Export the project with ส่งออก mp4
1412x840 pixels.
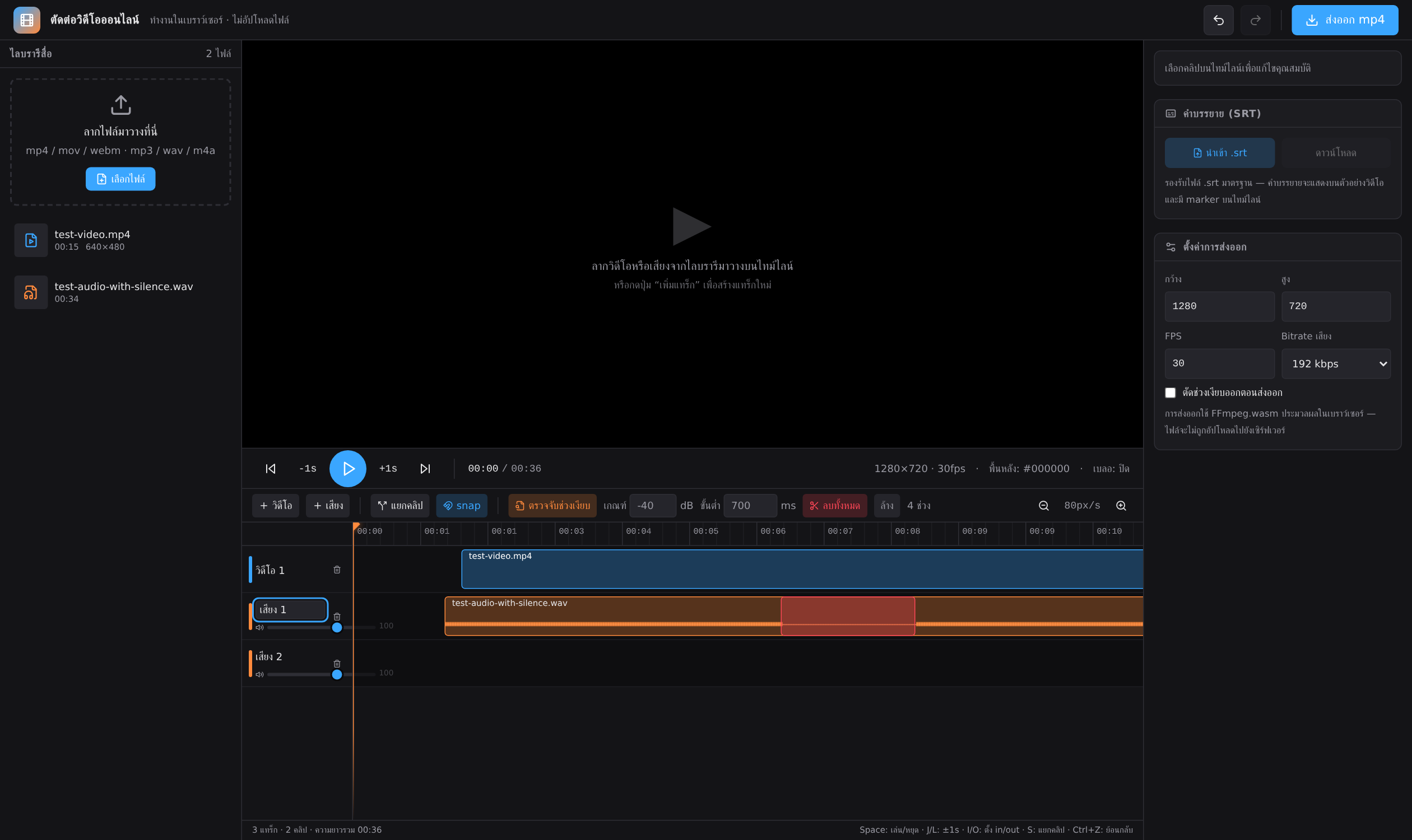point(1345,20)
